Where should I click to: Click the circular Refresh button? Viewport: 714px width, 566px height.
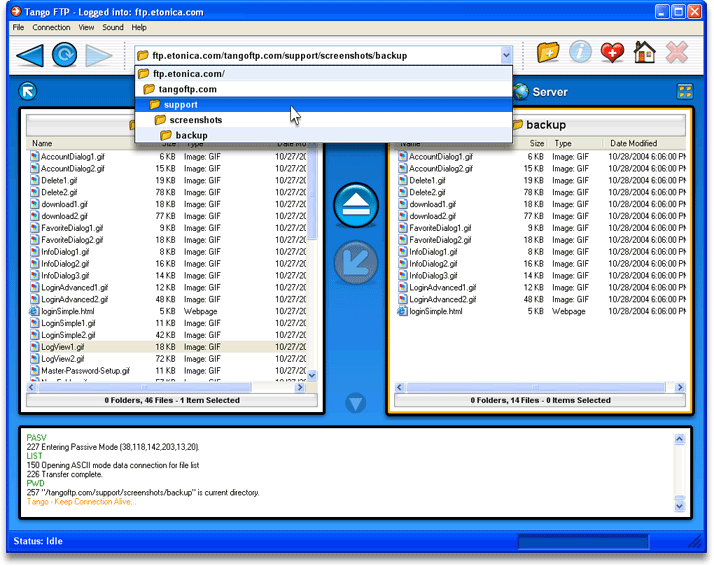[65, 55]
